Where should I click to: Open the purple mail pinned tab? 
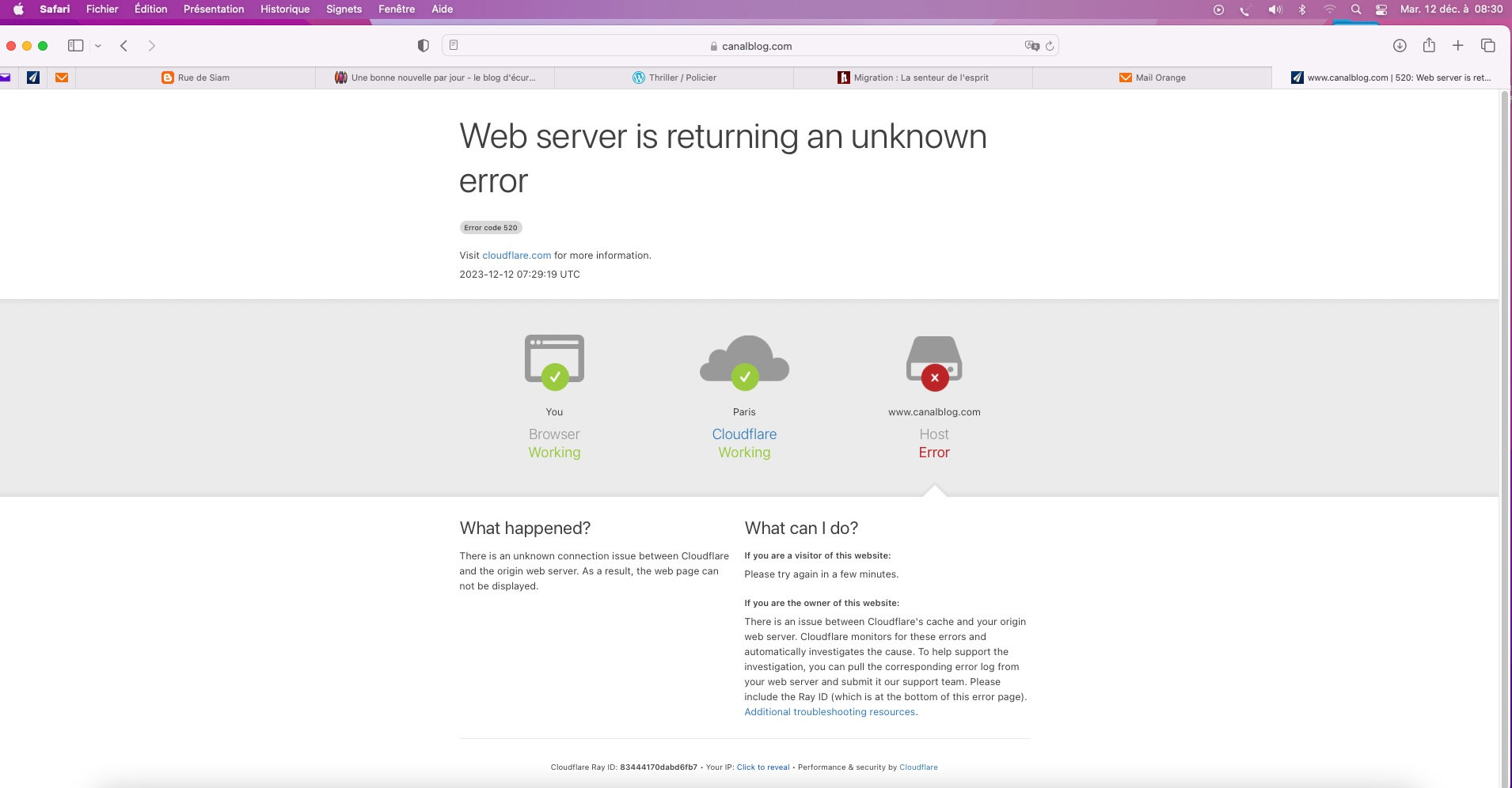point(6,78)
